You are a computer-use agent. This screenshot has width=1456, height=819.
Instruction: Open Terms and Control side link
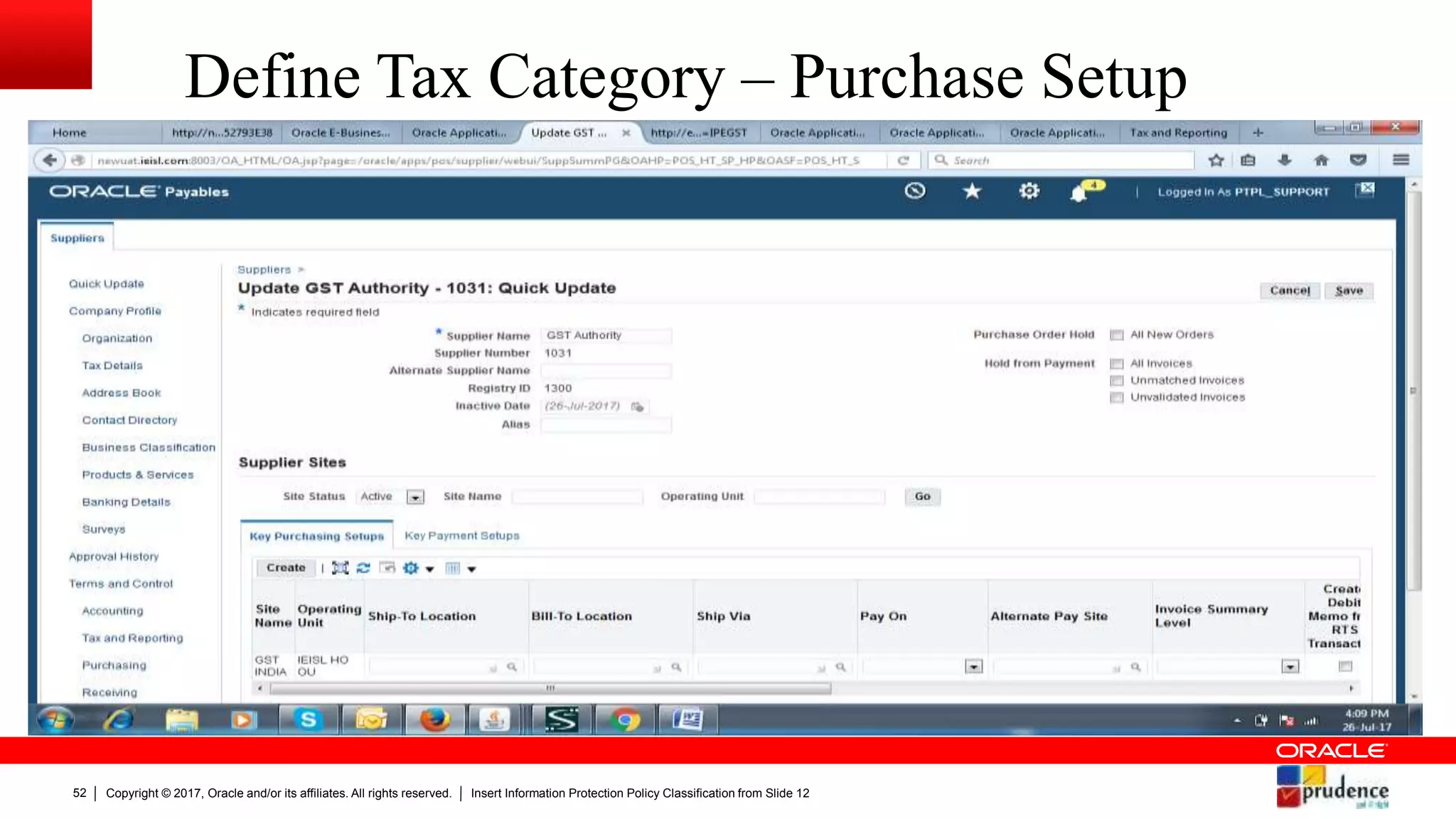point(121,584)
